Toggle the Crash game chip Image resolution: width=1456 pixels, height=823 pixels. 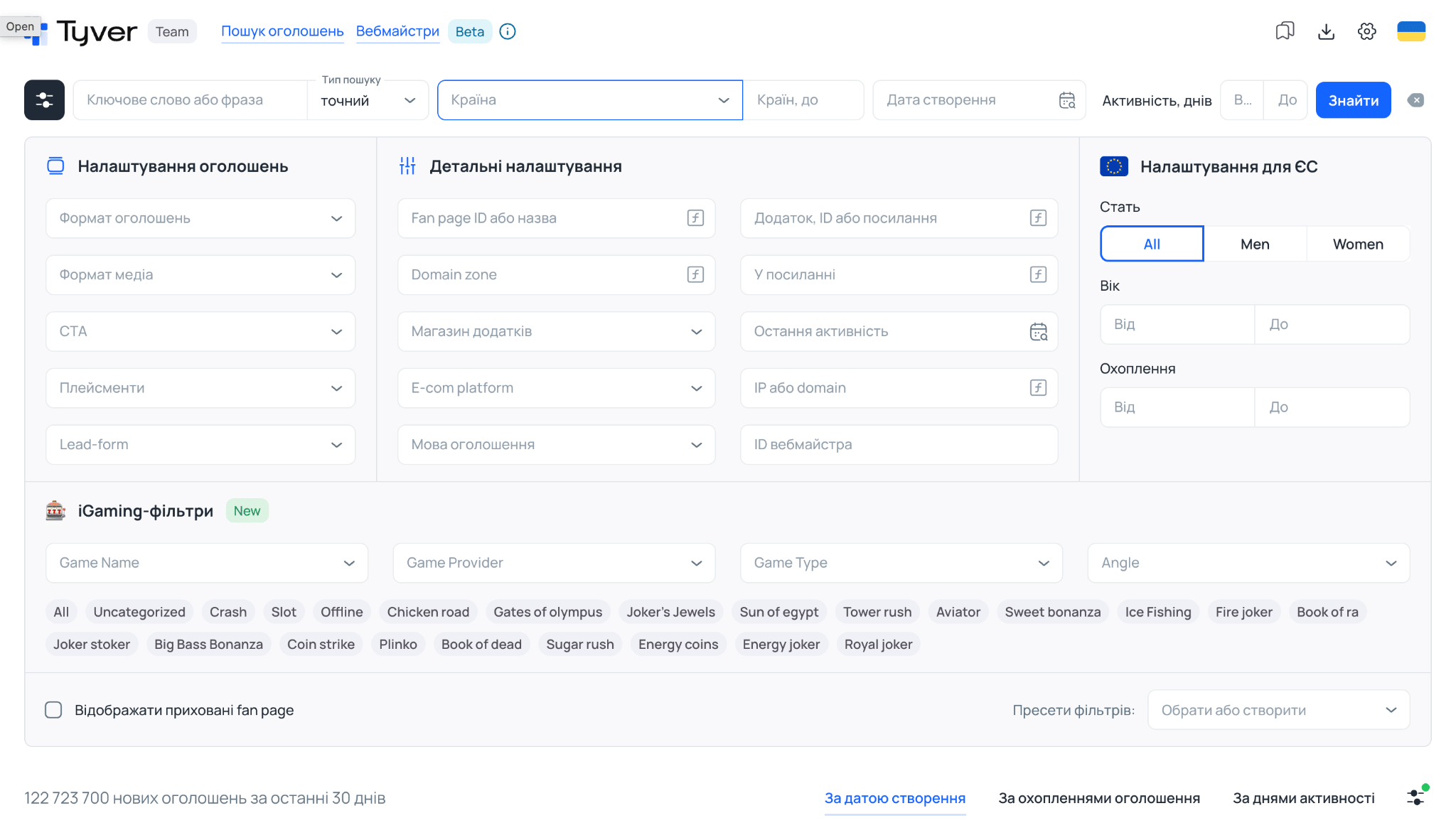[228, 612]
